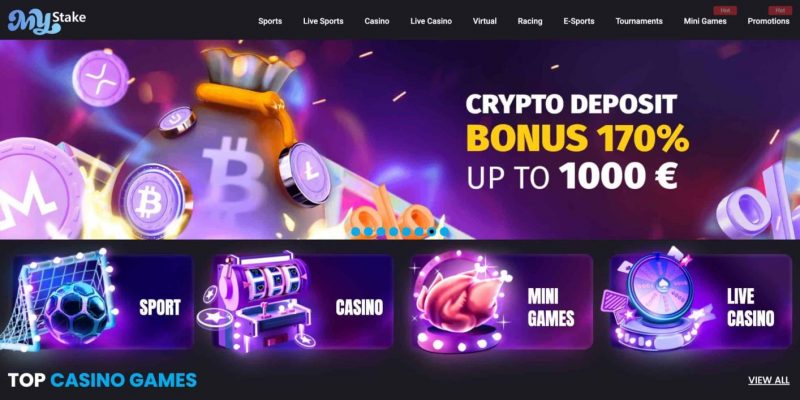Open the Sport category tile

tap(102, 302)
